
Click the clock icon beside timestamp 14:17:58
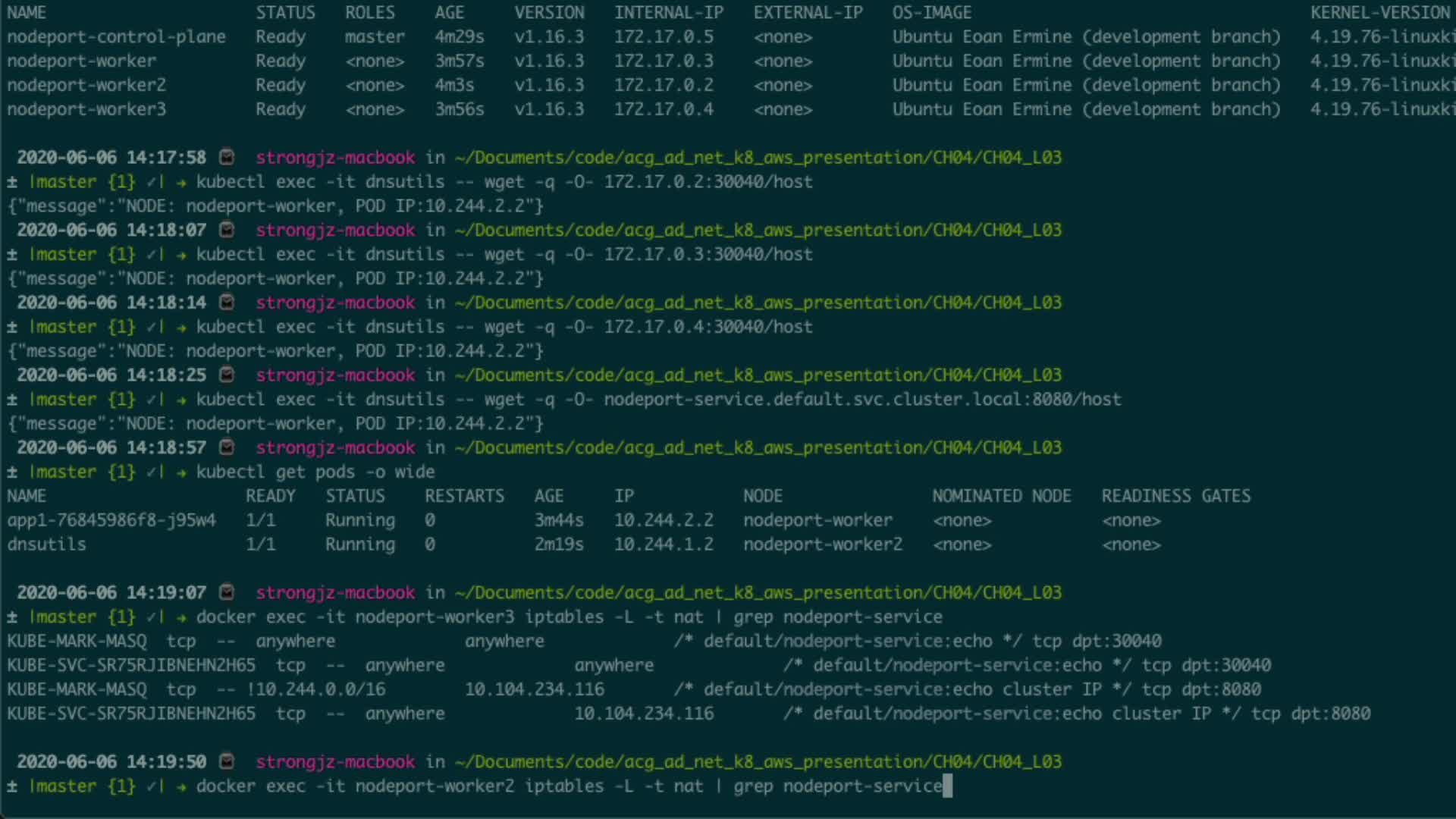(x=226, y=157)
